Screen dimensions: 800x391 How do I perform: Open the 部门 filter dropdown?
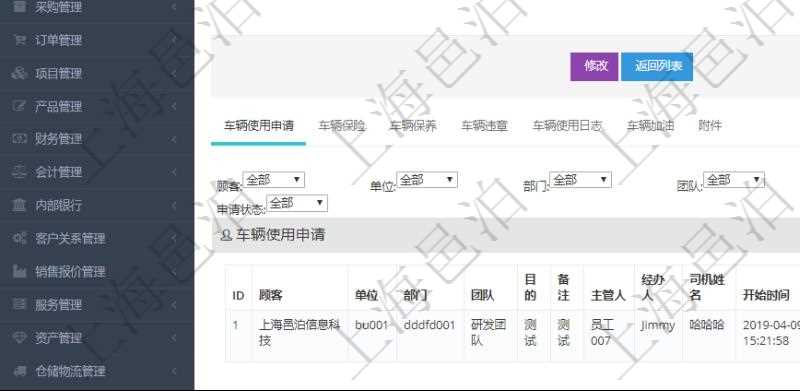[x=581, y=180]
